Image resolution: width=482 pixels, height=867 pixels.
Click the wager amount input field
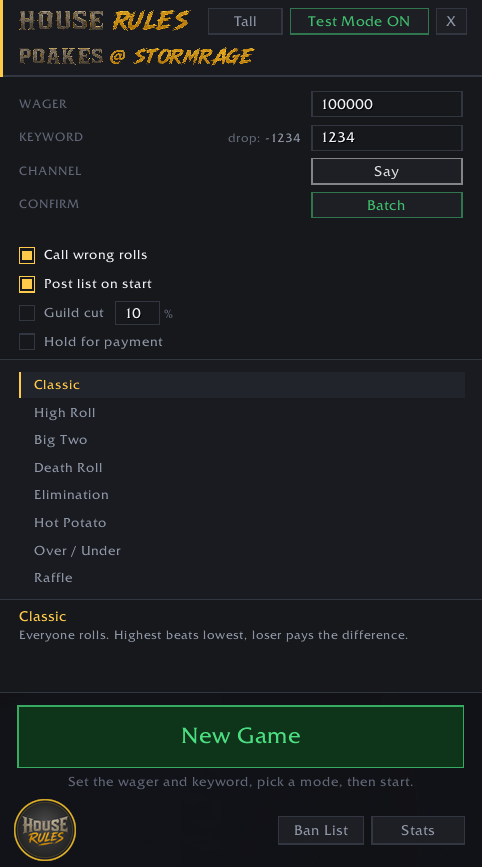387,104
